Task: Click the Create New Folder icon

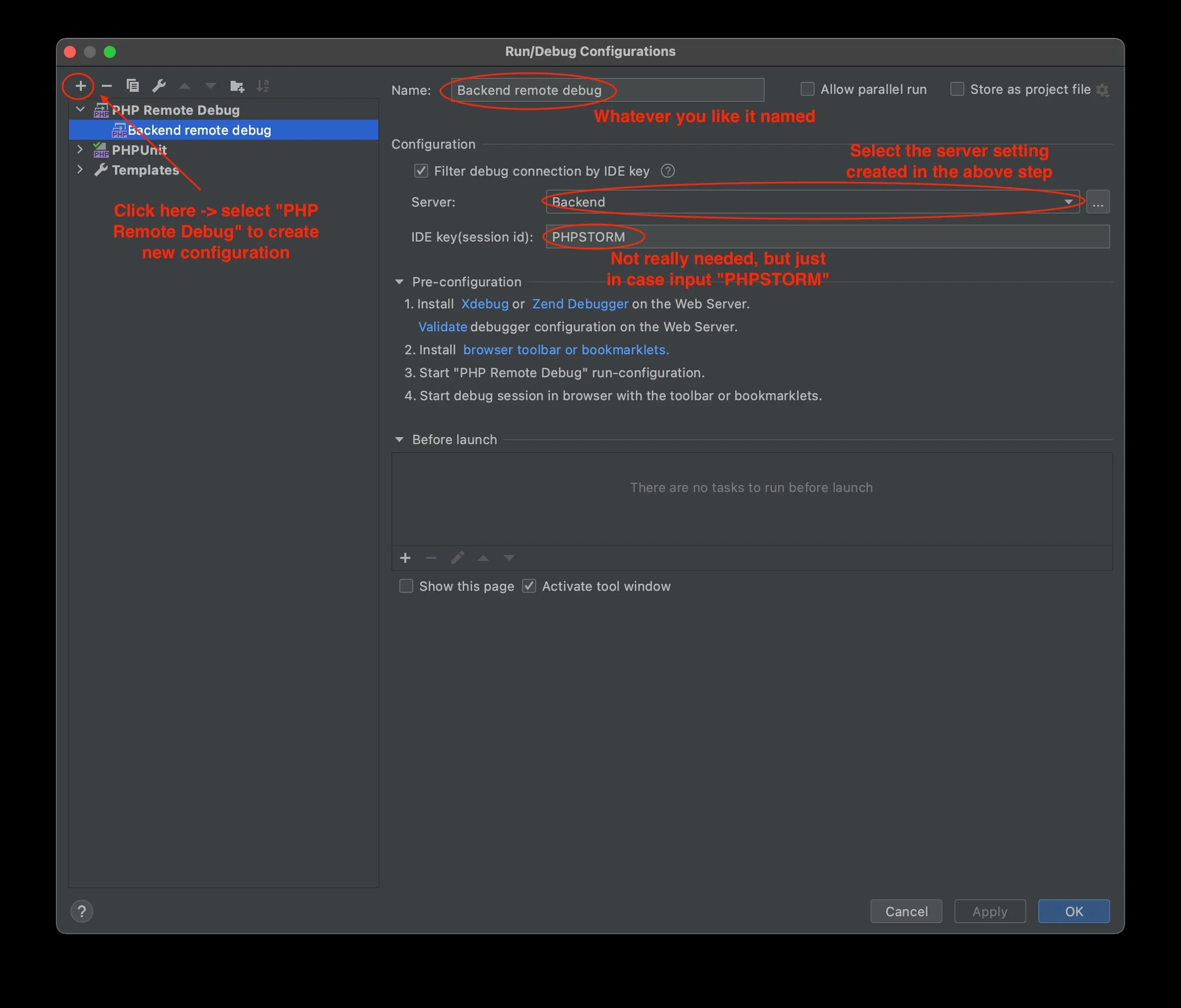Action: point(237,86)
